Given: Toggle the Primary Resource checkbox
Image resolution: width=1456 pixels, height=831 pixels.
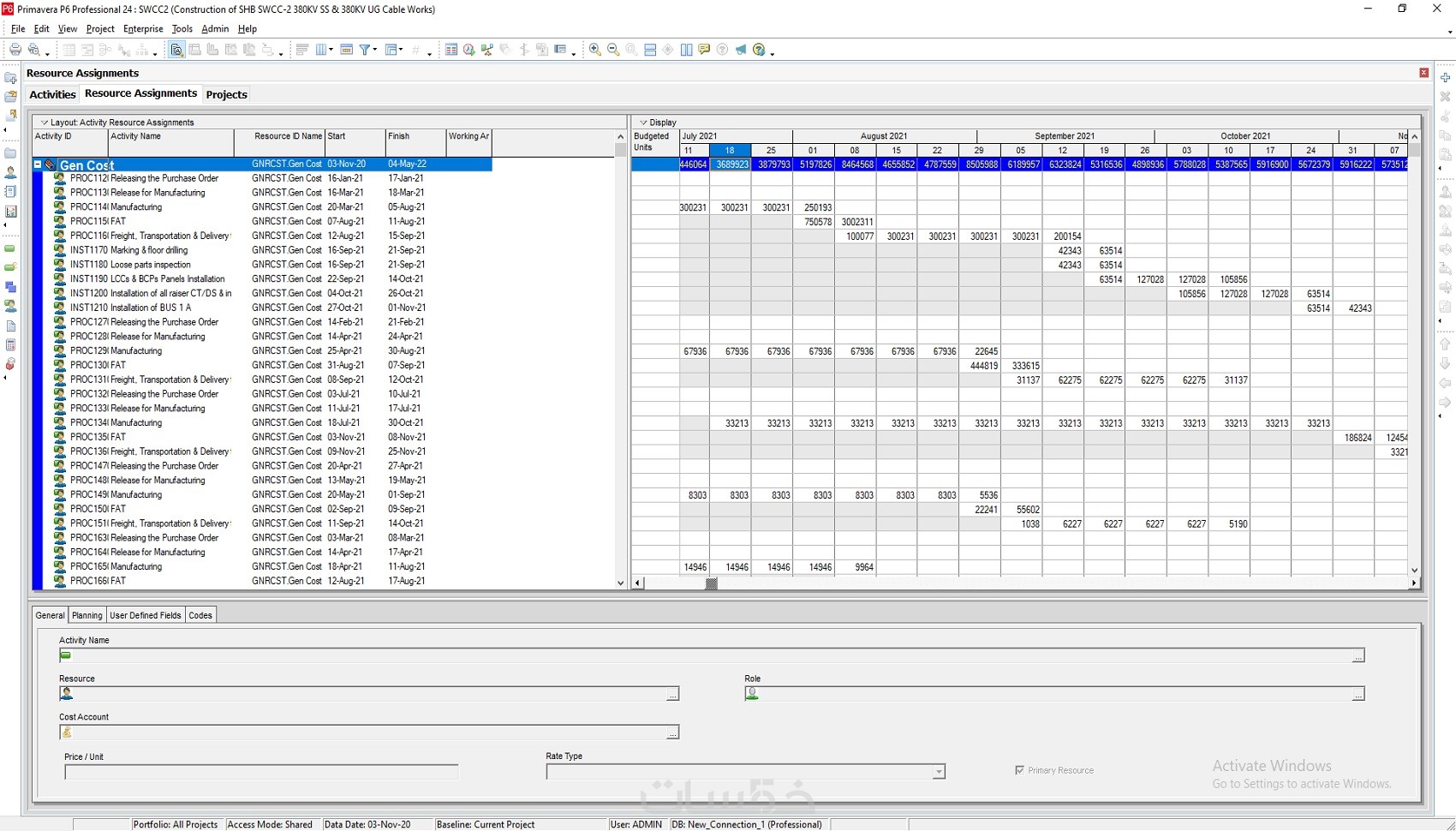Looking at the screenshot, I should 1019,770.
